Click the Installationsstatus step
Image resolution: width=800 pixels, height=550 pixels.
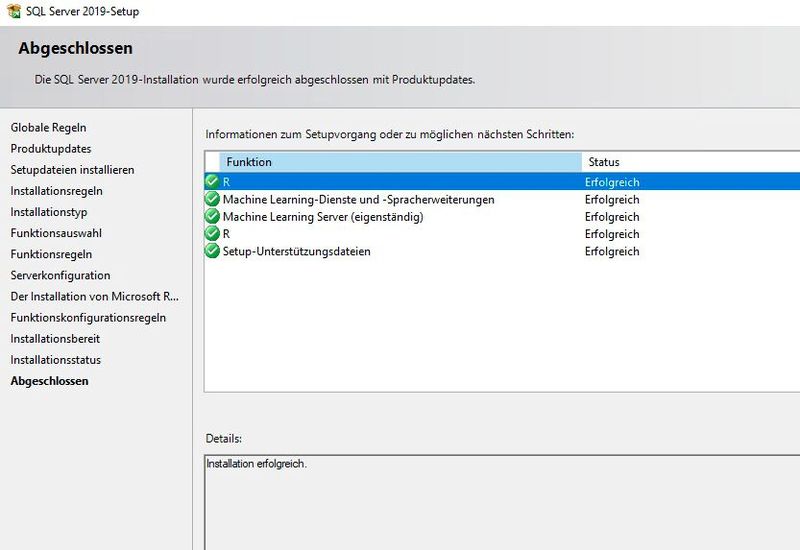click(x=56, y=360)
